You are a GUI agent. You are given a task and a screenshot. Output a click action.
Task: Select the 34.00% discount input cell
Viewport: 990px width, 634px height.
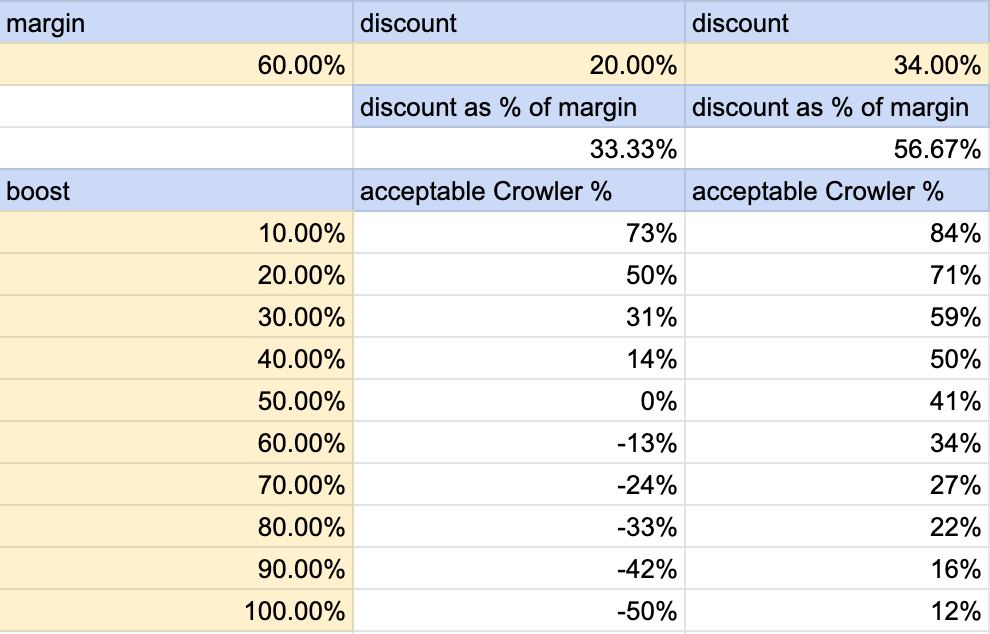(837, 65)
